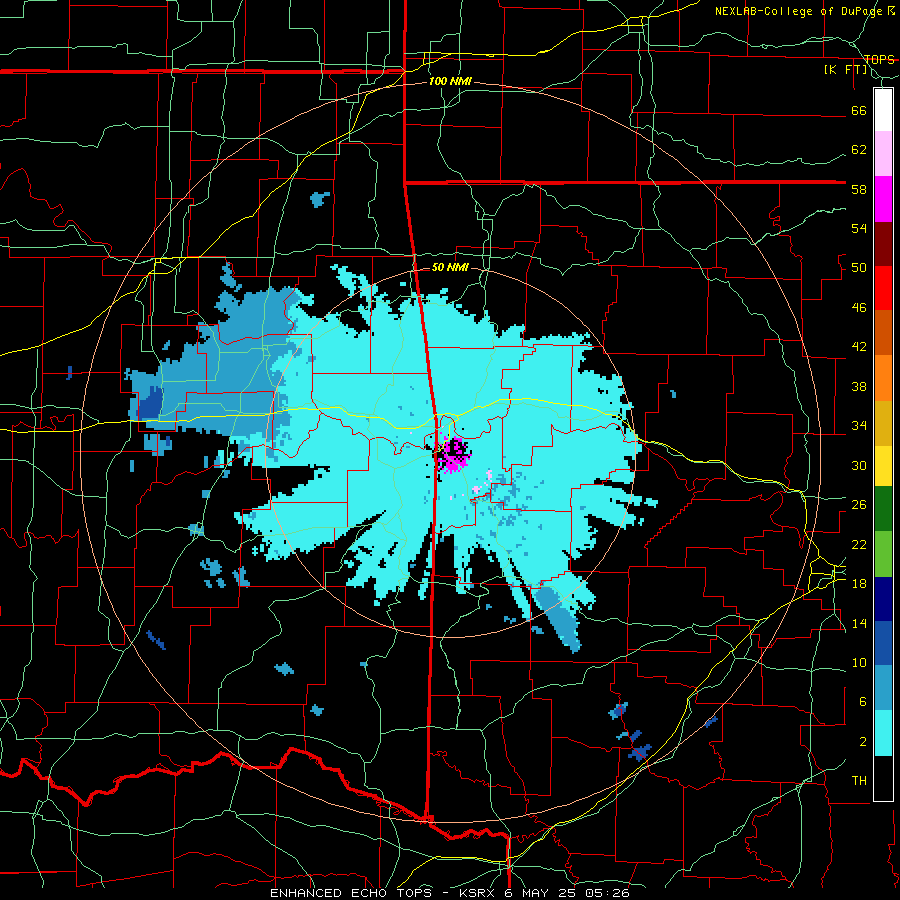Click the '[K FT]' units label
The height and width of the screenshot is (900, 900).
pos(846,70)
